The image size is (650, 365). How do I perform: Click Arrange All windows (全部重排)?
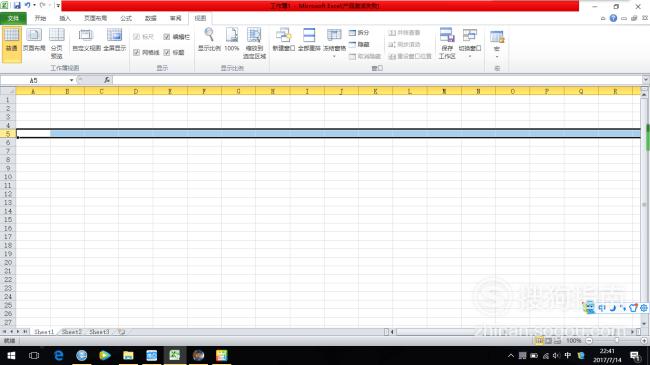(309, 40)
